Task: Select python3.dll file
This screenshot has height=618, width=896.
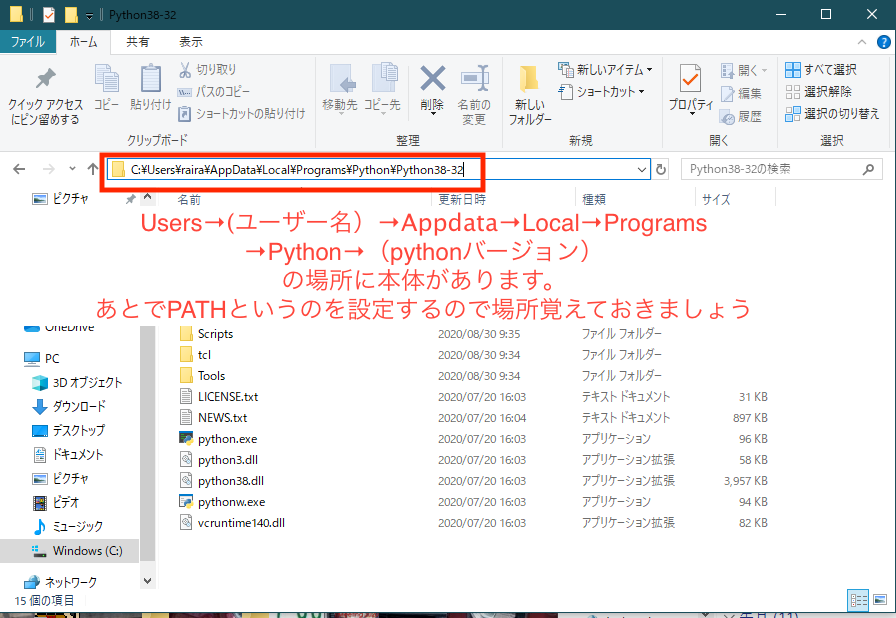Action: [219, 460]
